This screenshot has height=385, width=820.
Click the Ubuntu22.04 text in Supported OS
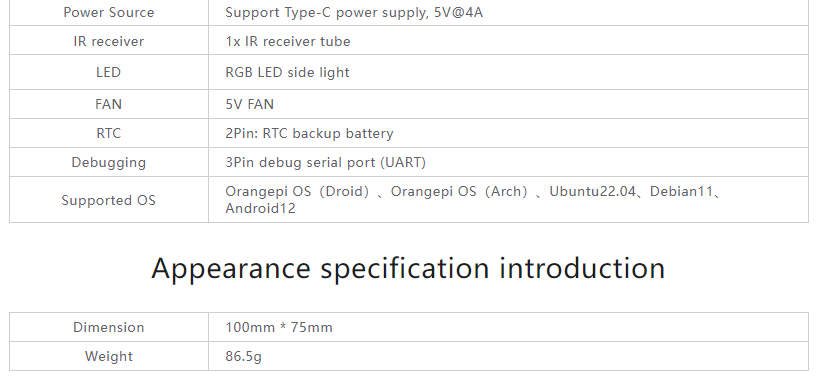click(593, 191)
